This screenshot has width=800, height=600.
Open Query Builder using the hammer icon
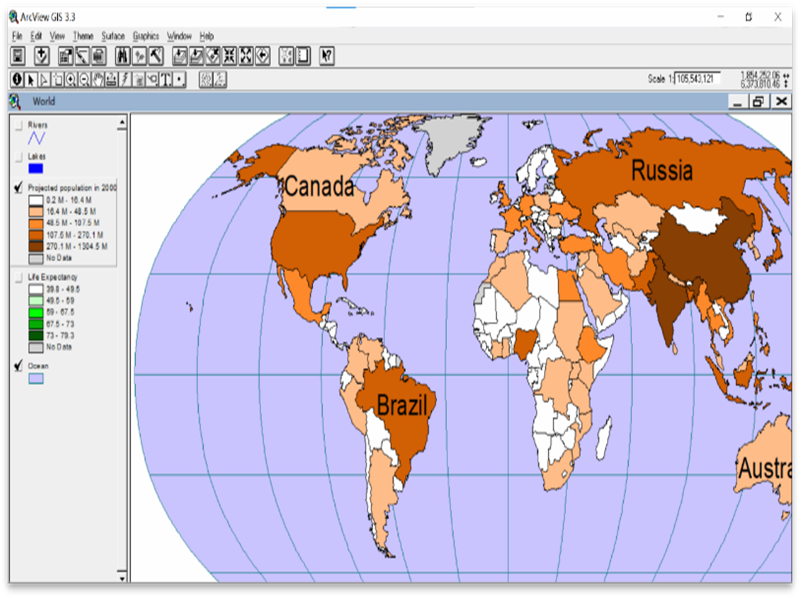[x=158, y=56]
